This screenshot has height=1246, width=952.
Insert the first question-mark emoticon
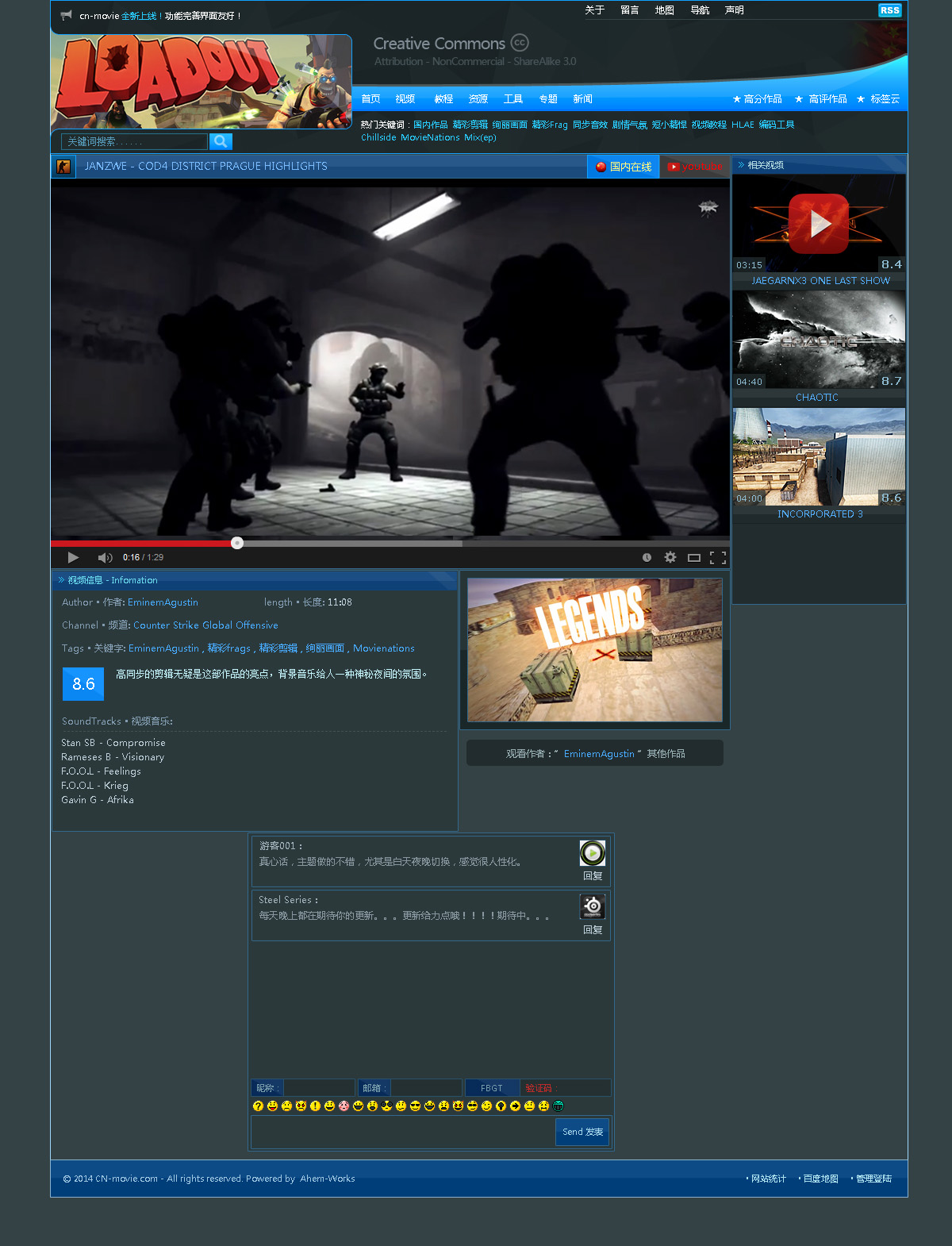pos(258,1106)
